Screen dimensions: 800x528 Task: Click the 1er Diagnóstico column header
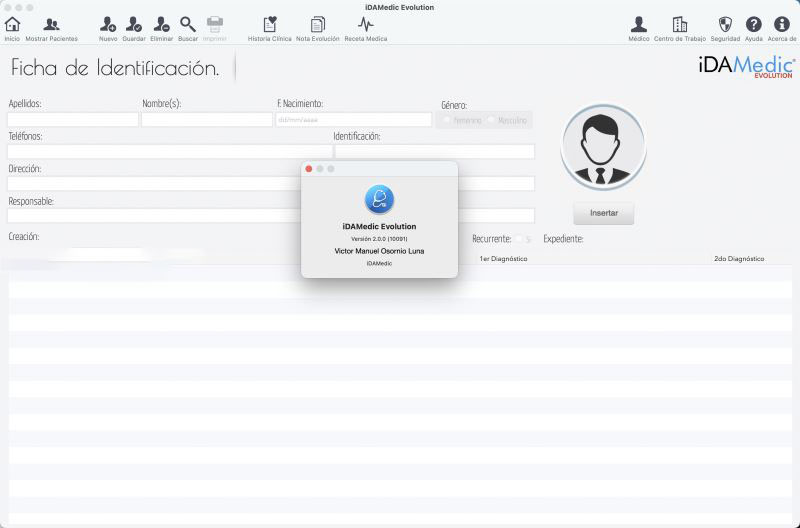tap(503, 259)
